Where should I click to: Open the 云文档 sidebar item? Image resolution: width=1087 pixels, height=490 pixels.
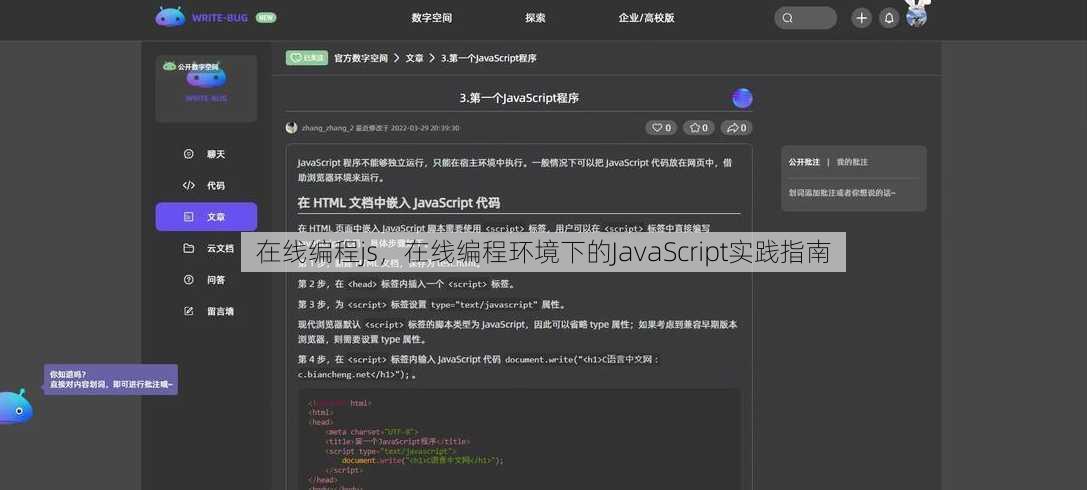coord(206,248)
